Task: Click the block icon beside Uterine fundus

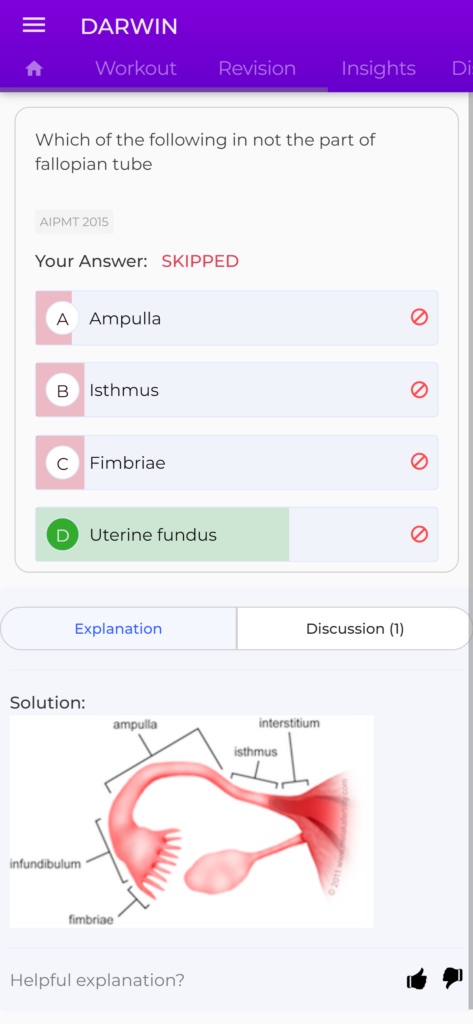Action: click(x=419, y=534)
